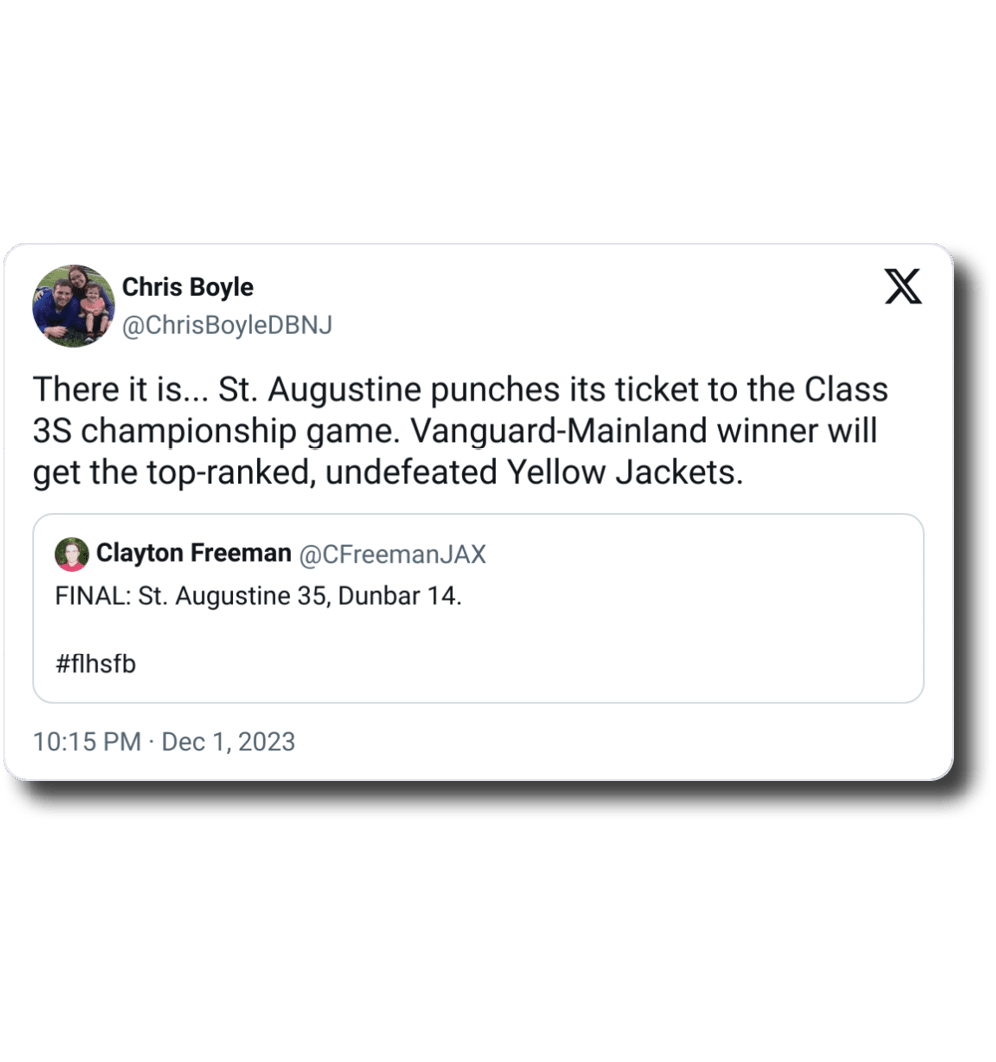This screenshot has width=996, height=1062.
Task: Click "Yellow Jackets" in the tweet text
Action: click(623, 472)
